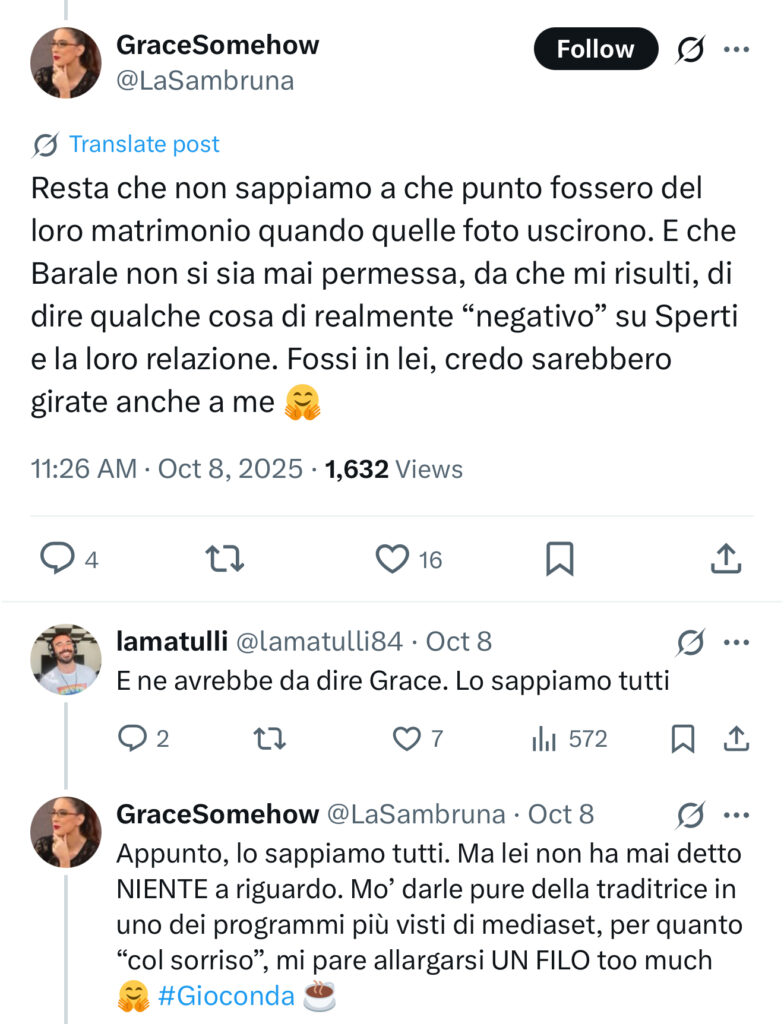Reply to lamatulli's comment

(x=132, y=739)
